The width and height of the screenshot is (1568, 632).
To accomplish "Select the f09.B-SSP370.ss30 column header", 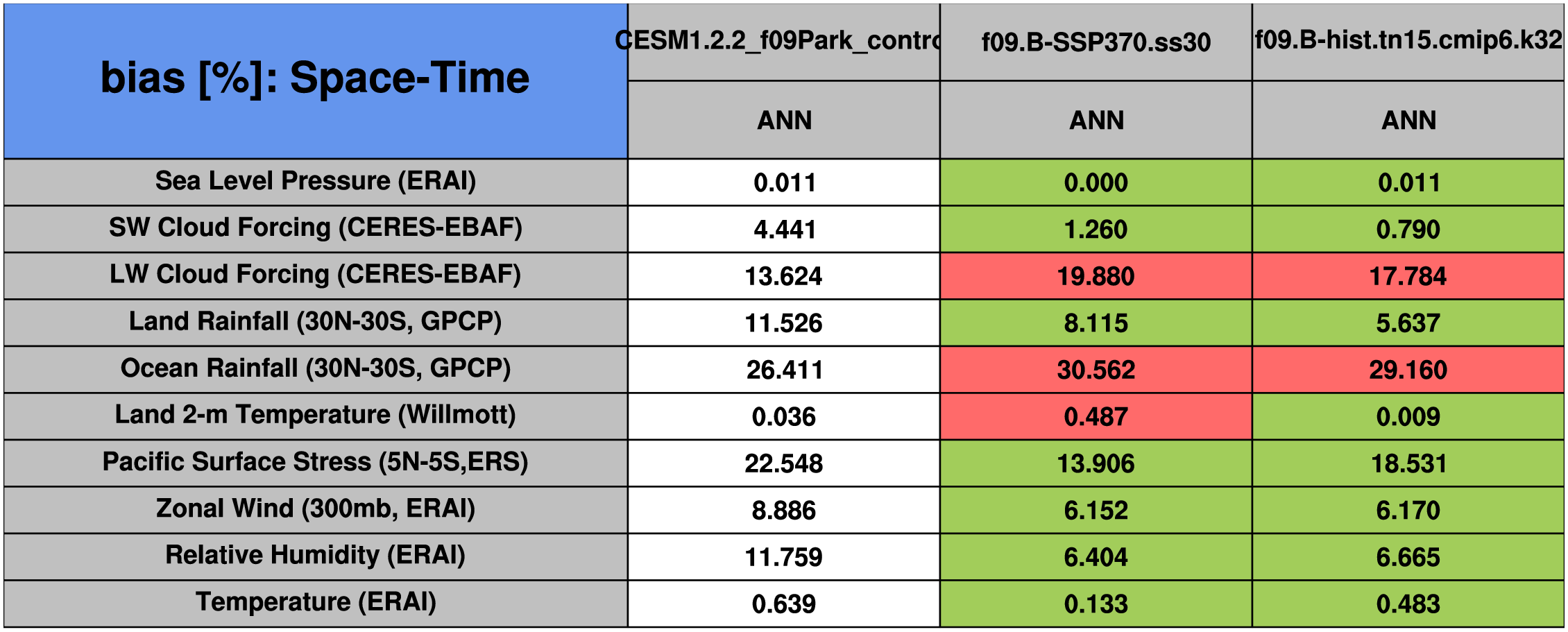I will coord(1096,42).
